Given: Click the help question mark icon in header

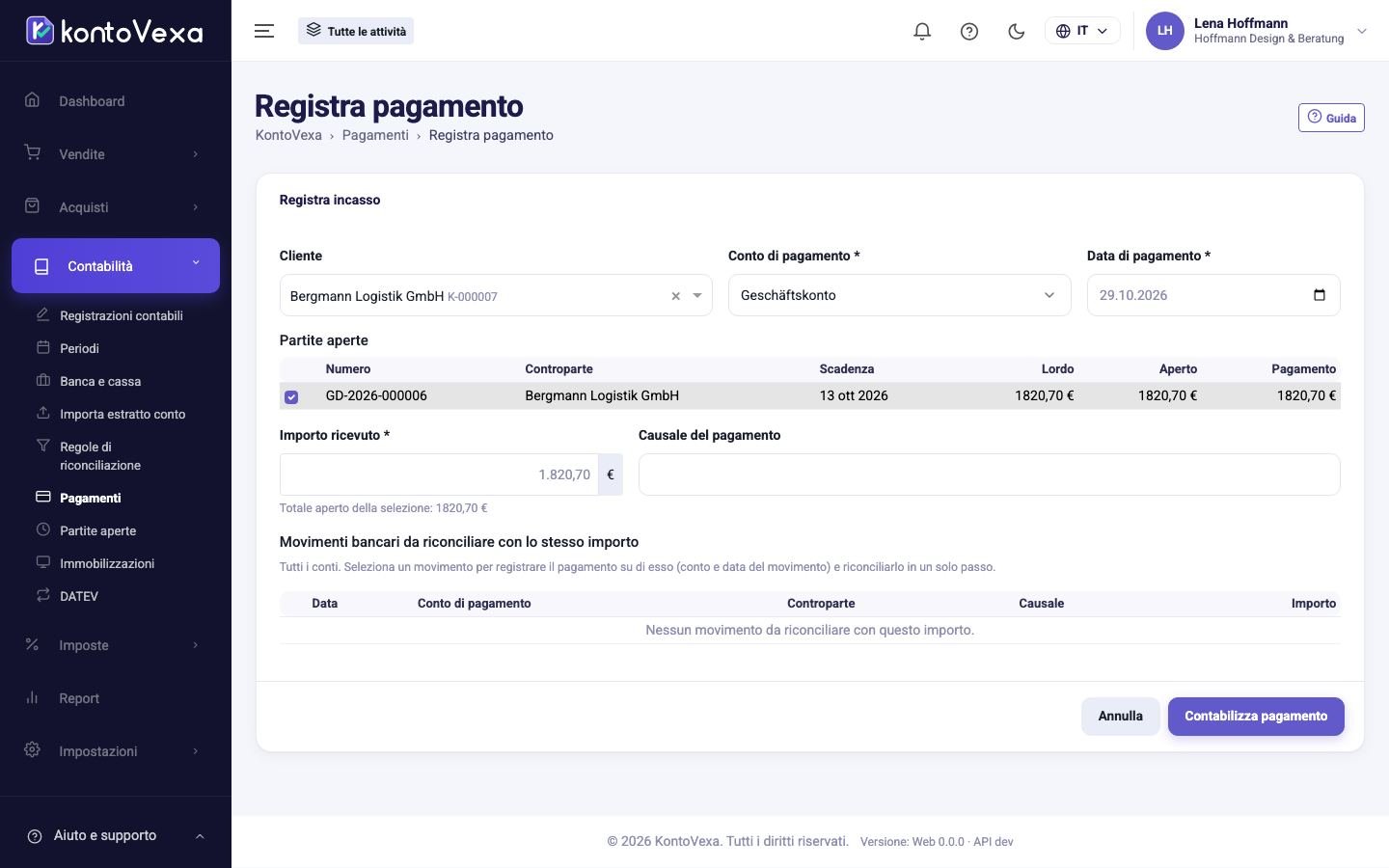Looking at the screenshot, I should [969, 31].
